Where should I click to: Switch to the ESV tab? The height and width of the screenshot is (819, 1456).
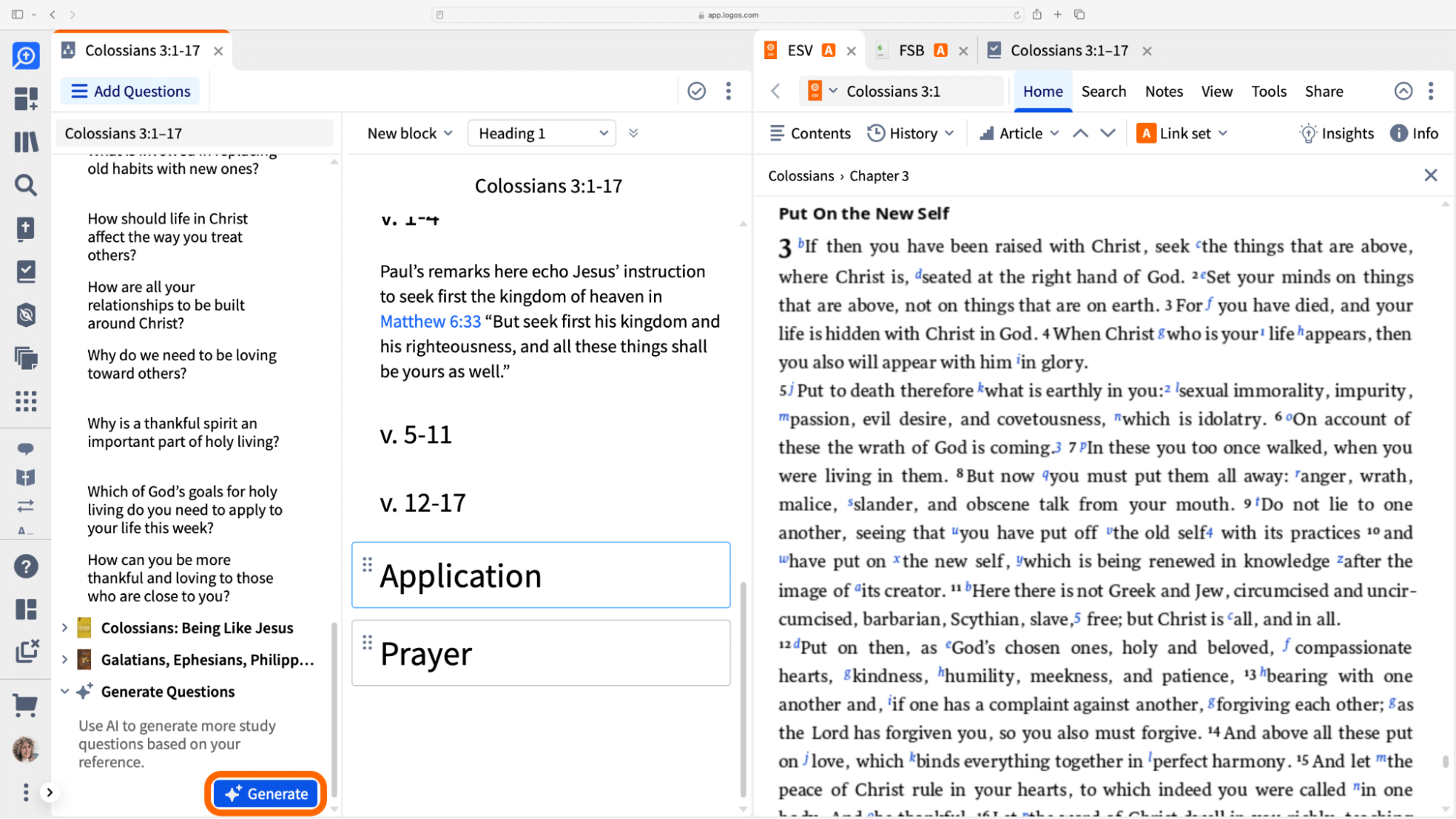coord(800,50)
